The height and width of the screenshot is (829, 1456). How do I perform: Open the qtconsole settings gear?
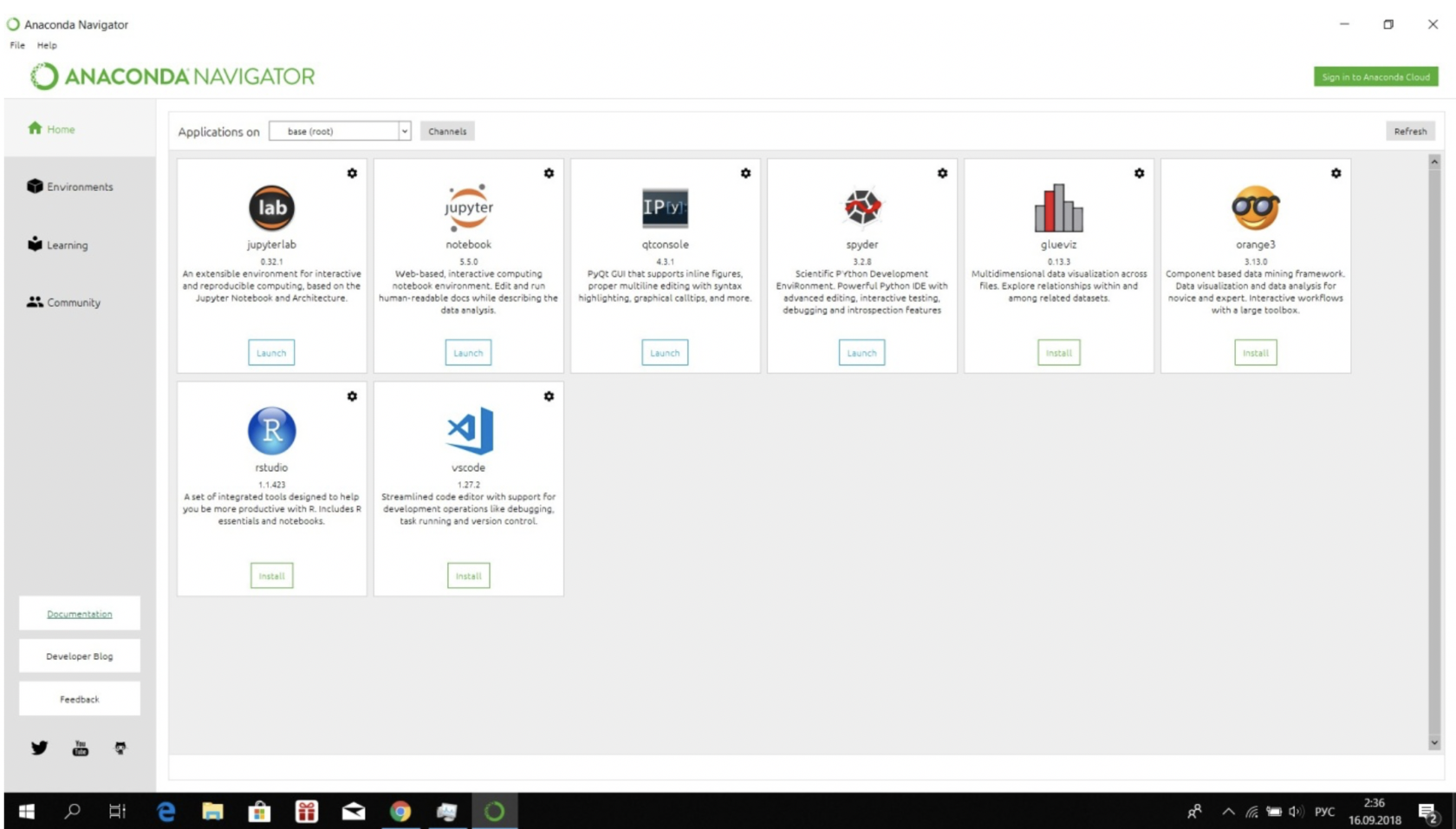tap(745, 173)
